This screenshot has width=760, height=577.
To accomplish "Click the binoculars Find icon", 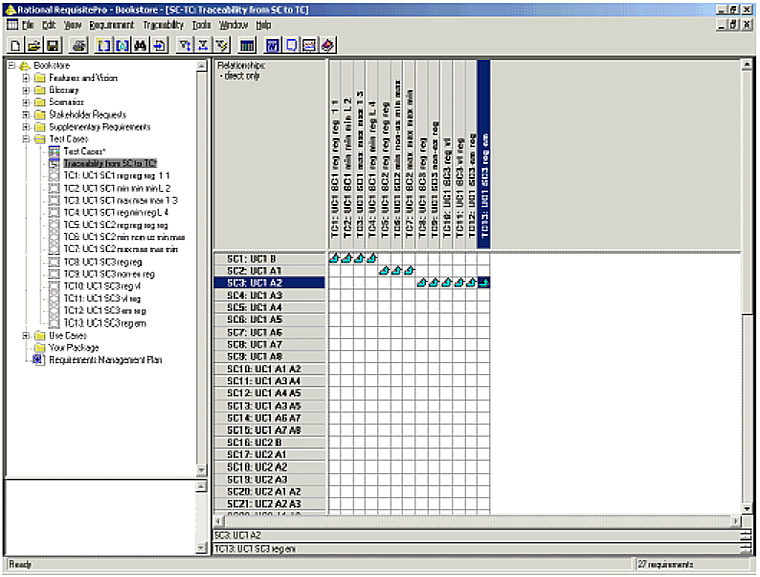I will 141,46.
